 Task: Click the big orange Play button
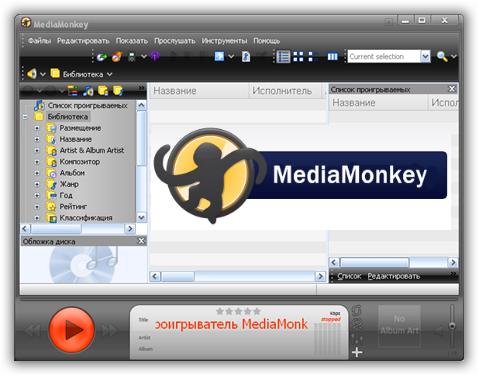[x=72, y=330]
